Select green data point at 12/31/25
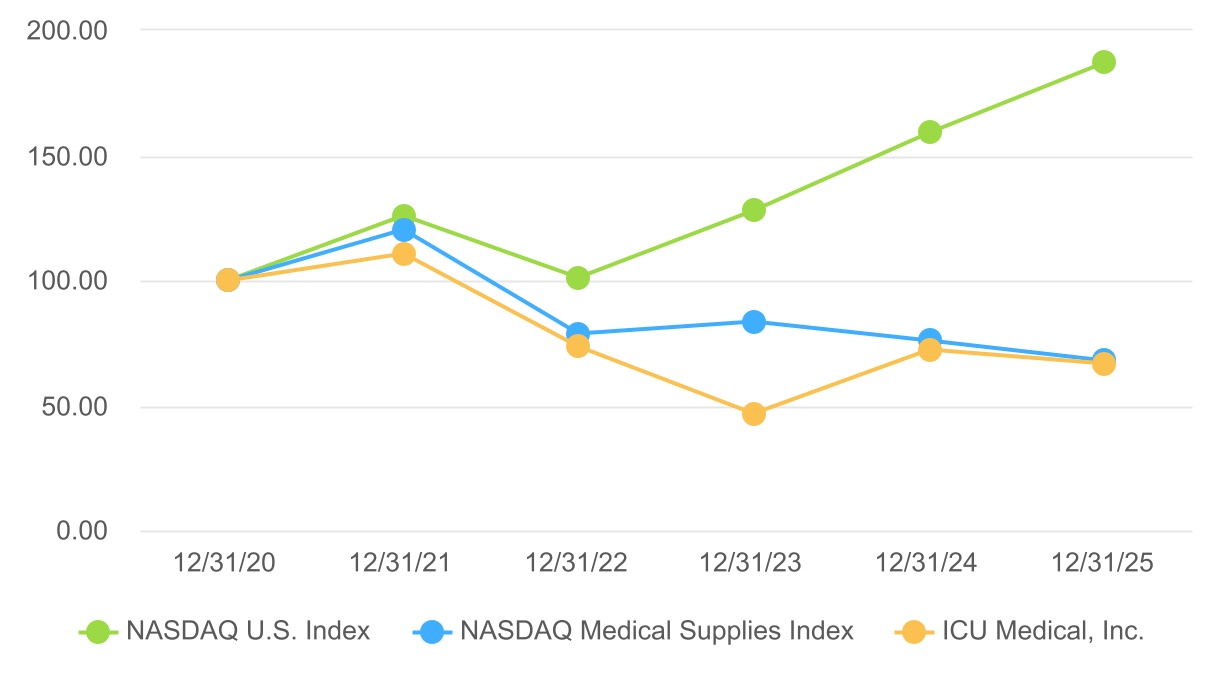Screen dimensions: 1222x686 pos(1104,62)
